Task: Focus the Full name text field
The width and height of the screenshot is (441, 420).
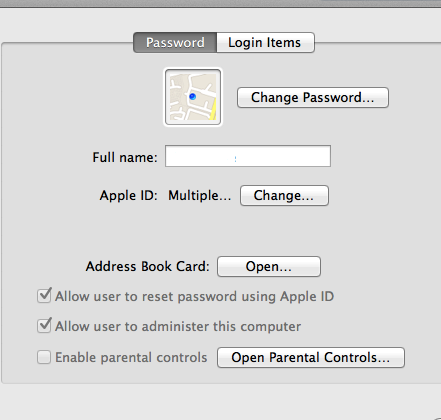Action: coord(248,156)
